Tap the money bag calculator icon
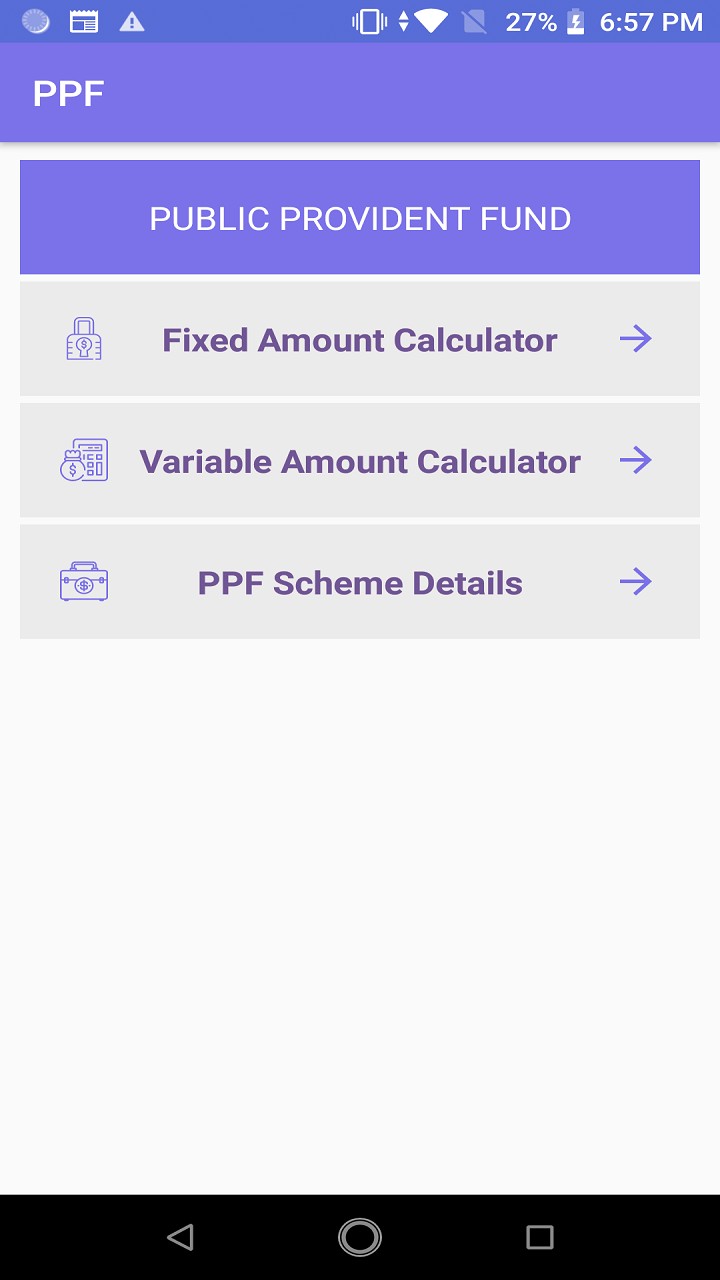 pyautogui.click(x=84, y=461)
